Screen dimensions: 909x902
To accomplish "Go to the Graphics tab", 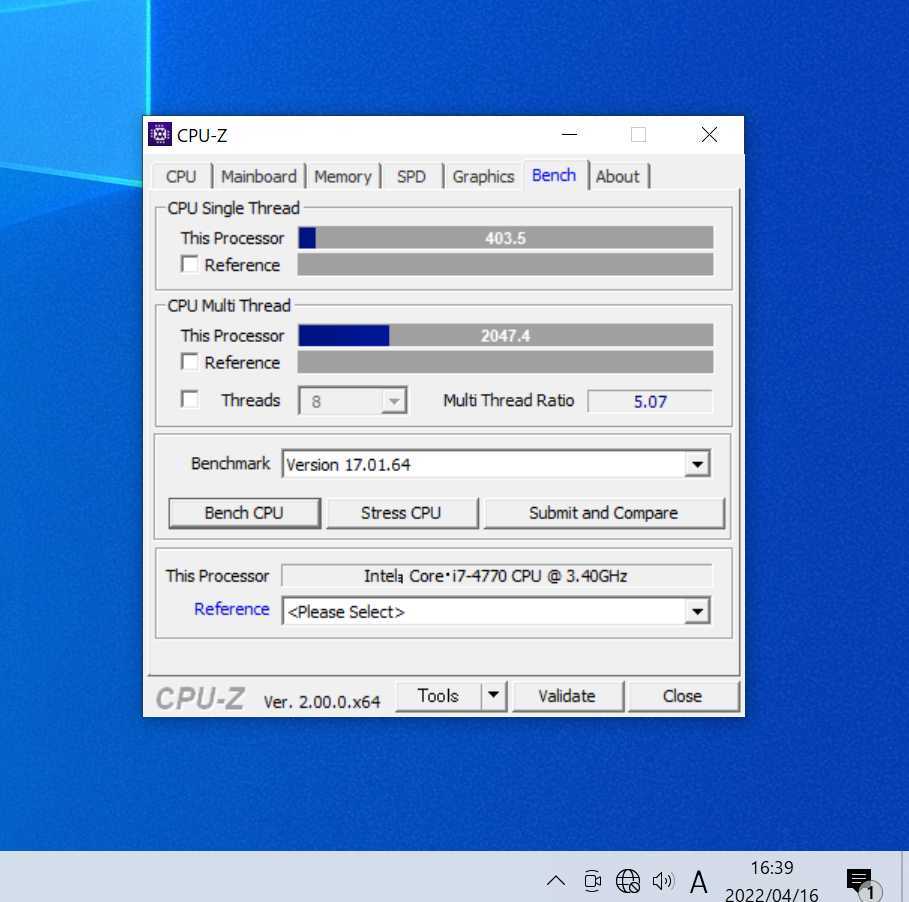I will tap(483, 176).
